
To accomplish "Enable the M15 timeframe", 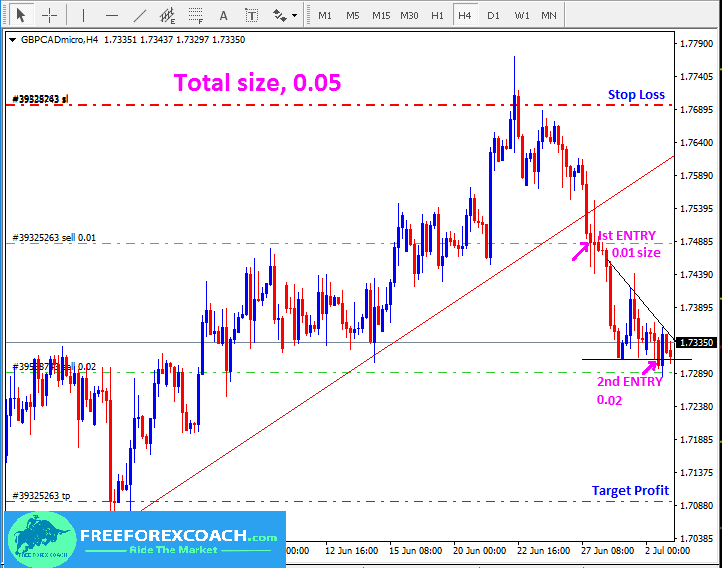I will coord(381,15).
